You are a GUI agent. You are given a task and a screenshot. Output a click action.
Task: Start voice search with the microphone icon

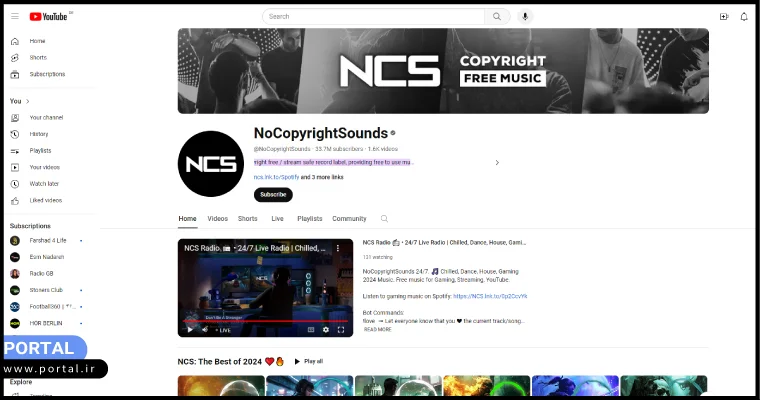click(524, 16)
